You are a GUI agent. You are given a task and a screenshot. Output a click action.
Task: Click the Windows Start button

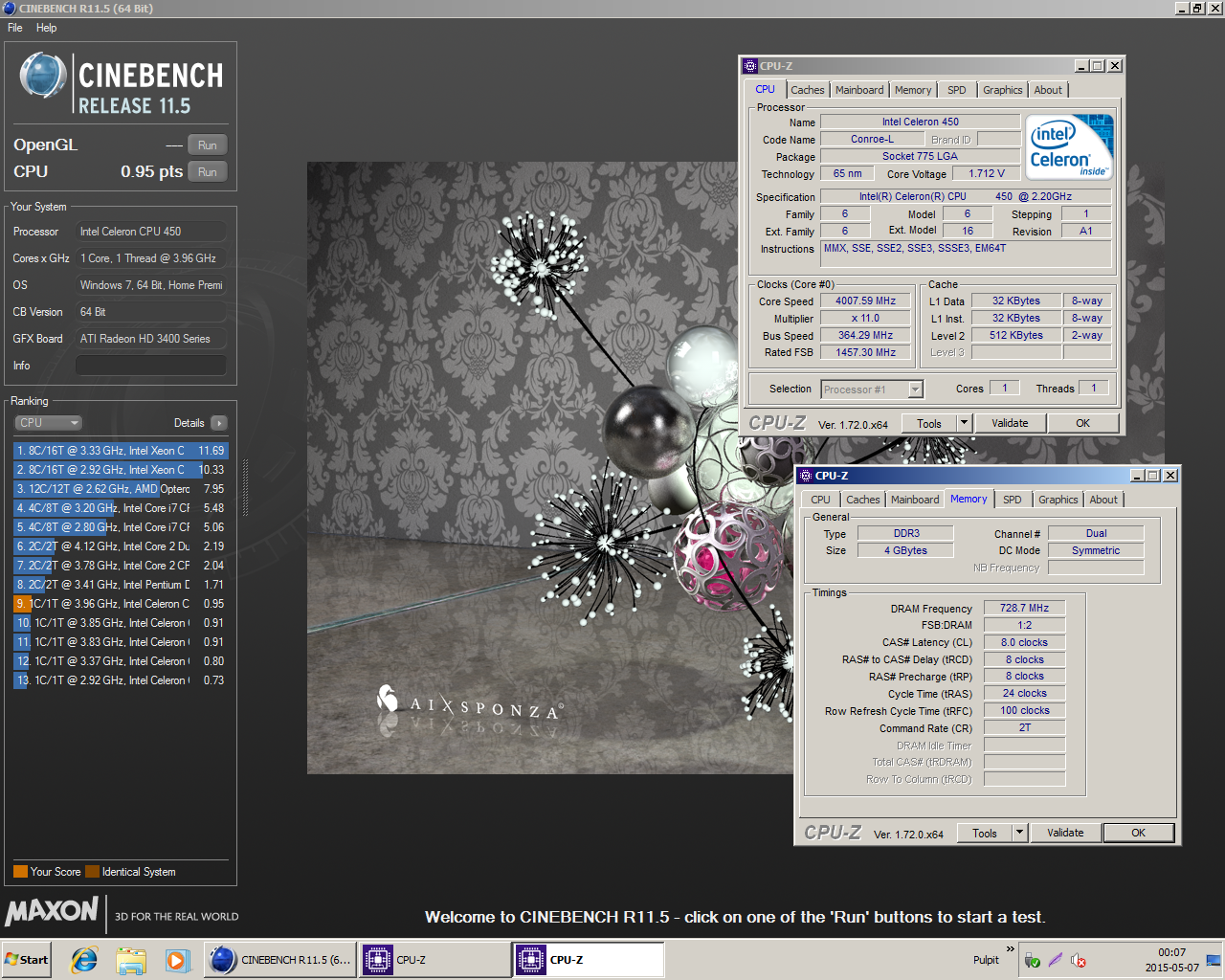26,960
